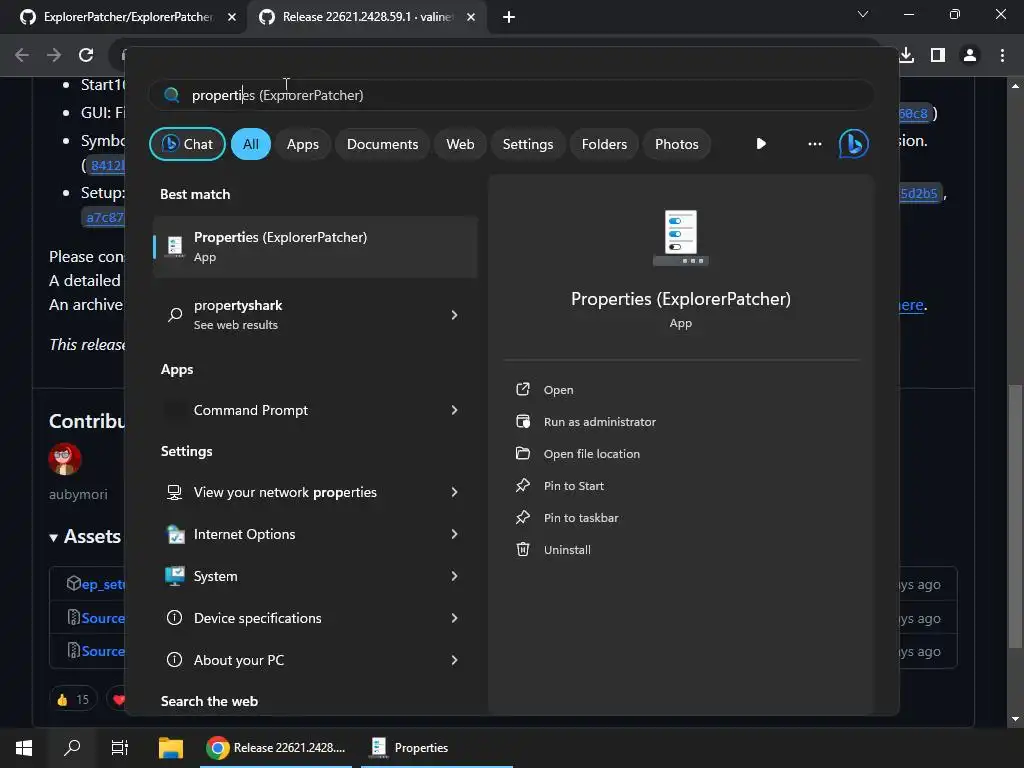Choose Open file location

(x=592, y=454)
